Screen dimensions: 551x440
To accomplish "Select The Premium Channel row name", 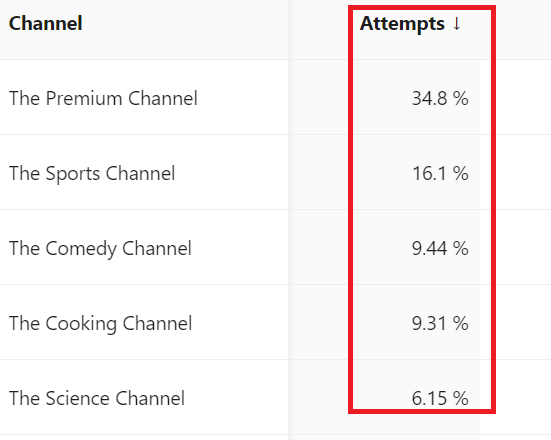I will 103,98.
